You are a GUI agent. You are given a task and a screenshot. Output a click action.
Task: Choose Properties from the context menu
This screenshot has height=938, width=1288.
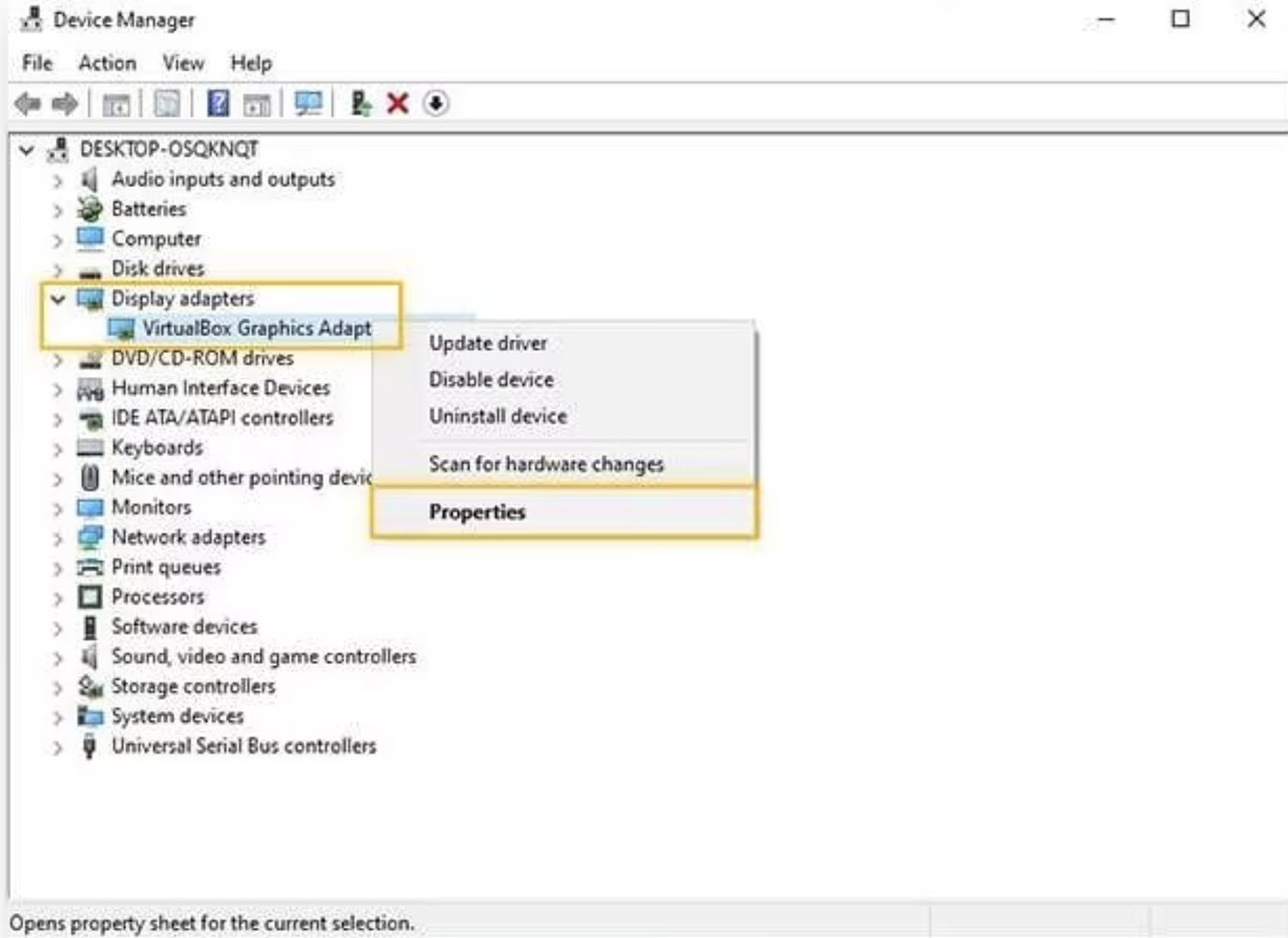point(564,512)
